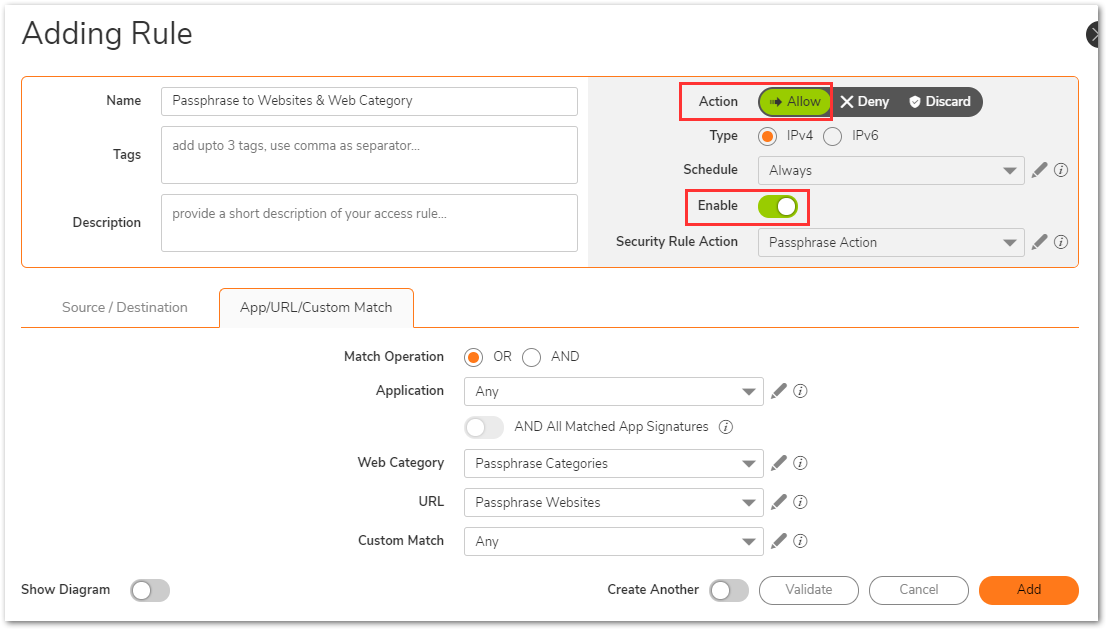Click the pencil icon beside Application dropdown

(779, 391)
